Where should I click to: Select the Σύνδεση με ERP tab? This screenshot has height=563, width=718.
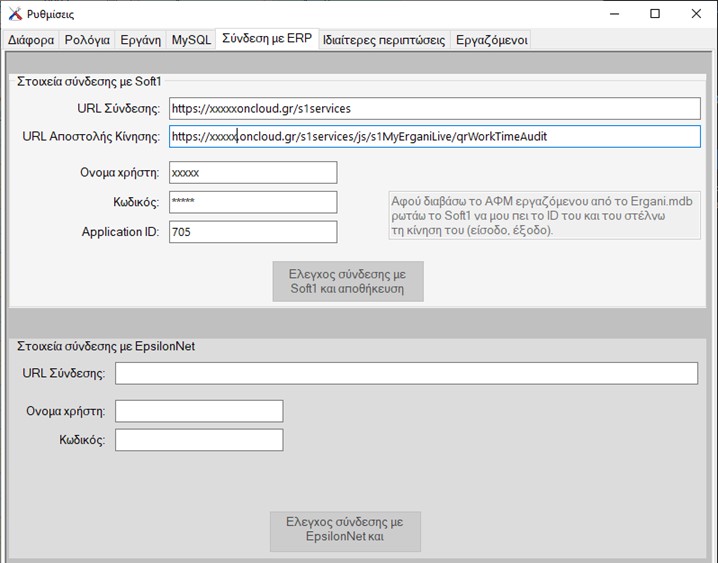tap(267, 39)
